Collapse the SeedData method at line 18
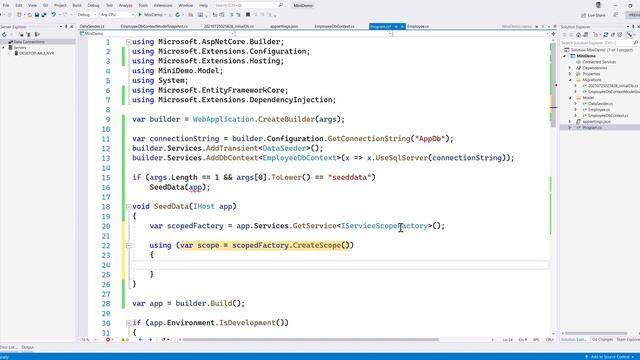This screenshot has height=360, width=640. click(x=129, y=207)
